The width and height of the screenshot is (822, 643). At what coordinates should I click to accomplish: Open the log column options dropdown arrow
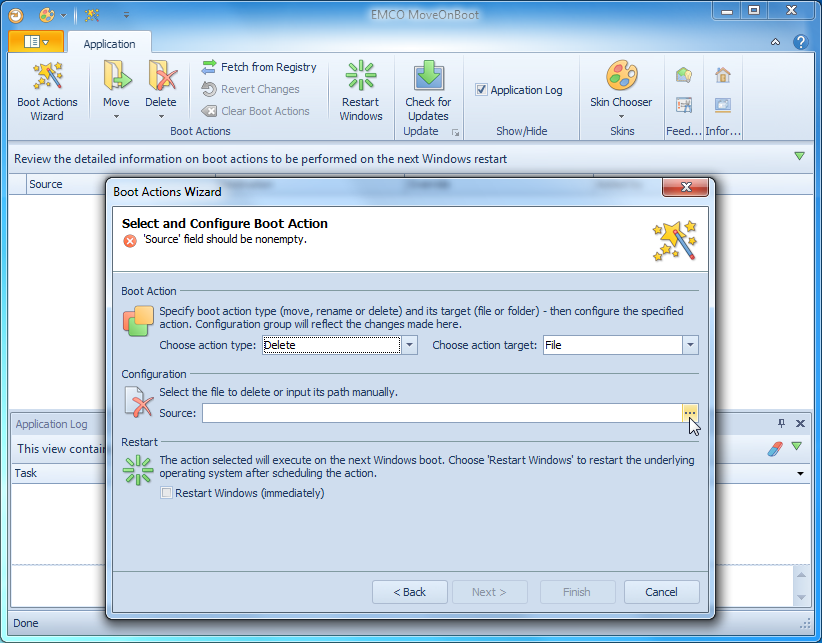pos(801,474)
